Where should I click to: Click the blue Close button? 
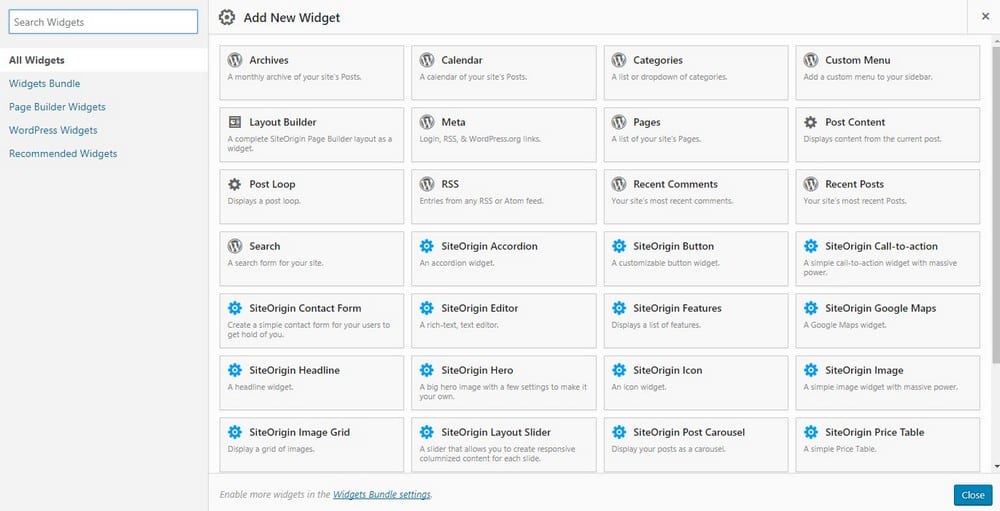[x=973, y=495]
